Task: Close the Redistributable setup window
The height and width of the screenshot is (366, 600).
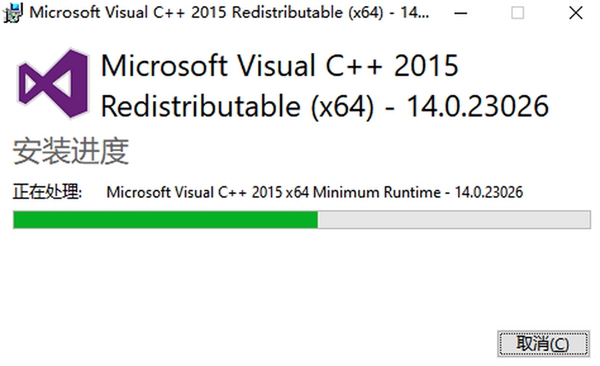Action: coord(576,13)
